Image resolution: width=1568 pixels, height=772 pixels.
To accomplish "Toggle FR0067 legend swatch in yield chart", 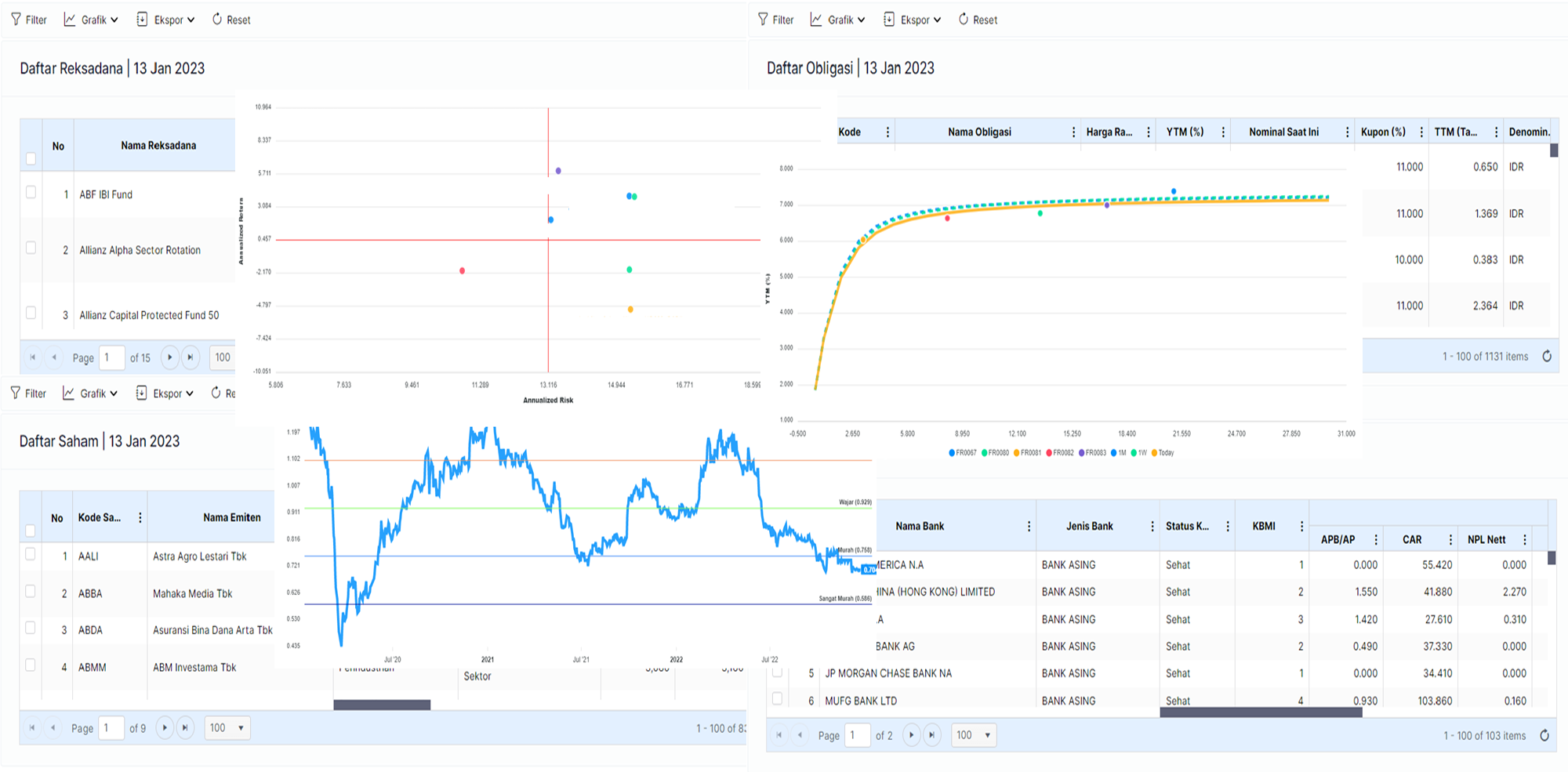I will pyautogui.click(x=952, y=453).
